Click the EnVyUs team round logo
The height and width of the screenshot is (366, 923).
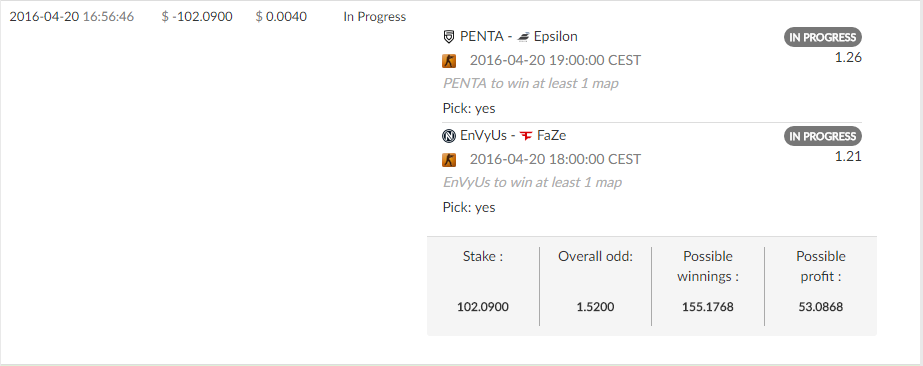[x=449, y=136]
